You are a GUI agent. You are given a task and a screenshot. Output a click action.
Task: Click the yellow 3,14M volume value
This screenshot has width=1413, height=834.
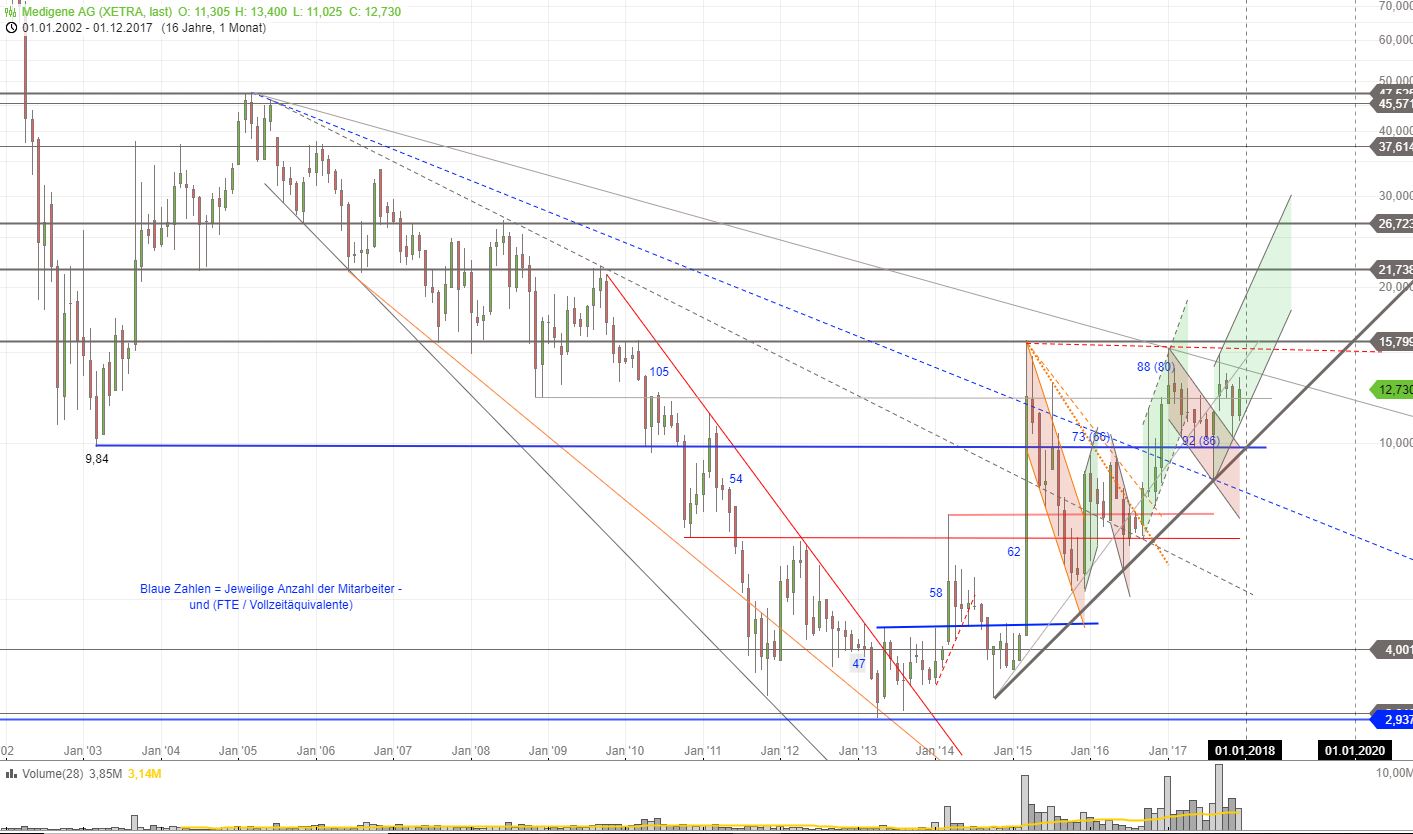click(146, 774)
